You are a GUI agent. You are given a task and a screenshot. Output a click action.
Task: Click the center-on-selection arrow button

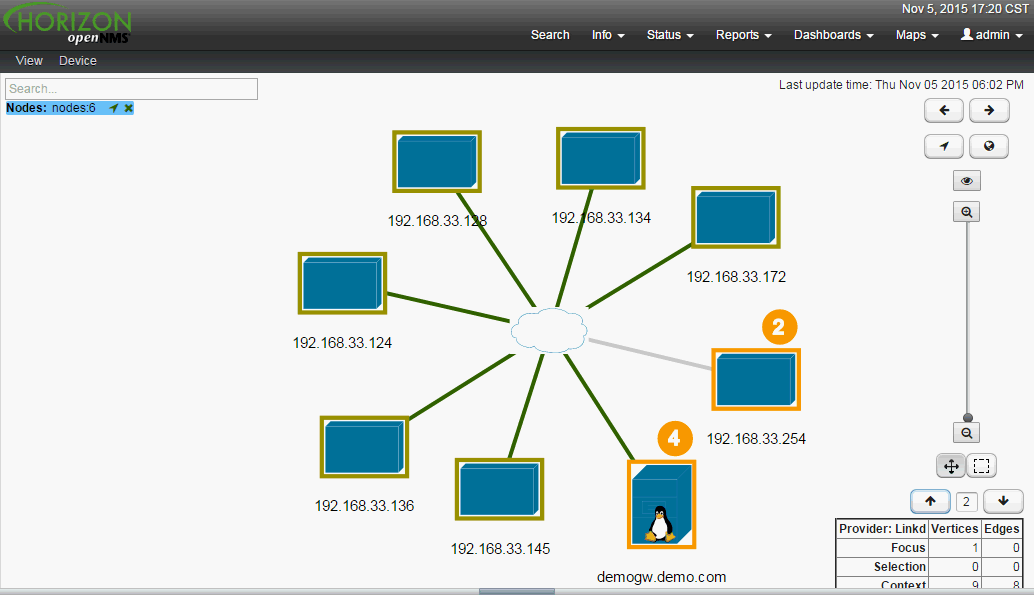click(x=943, y=146)
